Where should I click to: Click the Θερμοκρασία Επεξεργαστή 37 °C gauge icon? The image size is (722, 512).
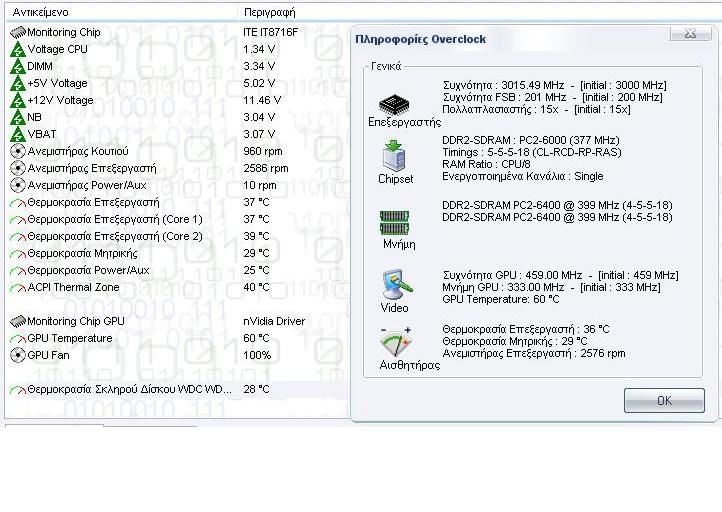[x=17, y=203]
